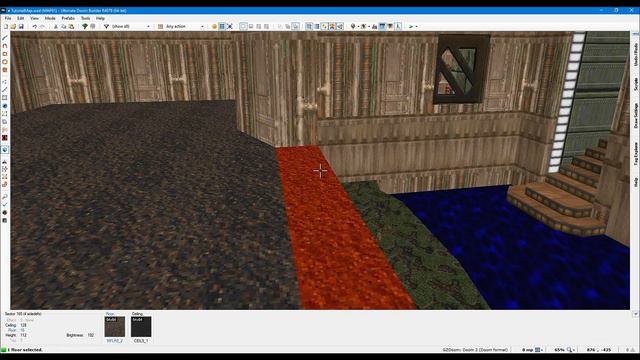The image size is (640, 360).
Task: Click the Open Map folder icon
Action: (x=13, y=27)
